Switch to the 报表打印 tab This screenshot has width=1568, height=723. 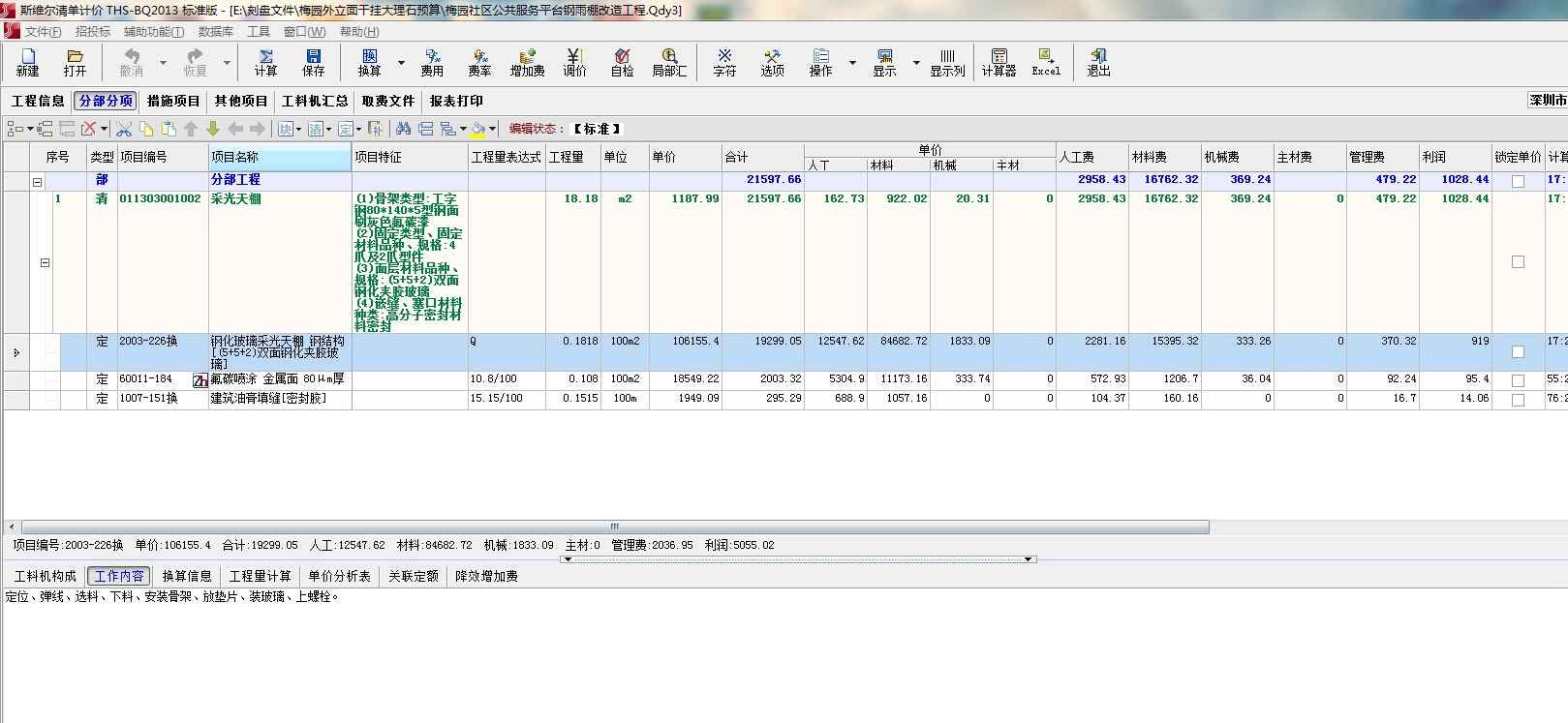click(x=456, y=101)
